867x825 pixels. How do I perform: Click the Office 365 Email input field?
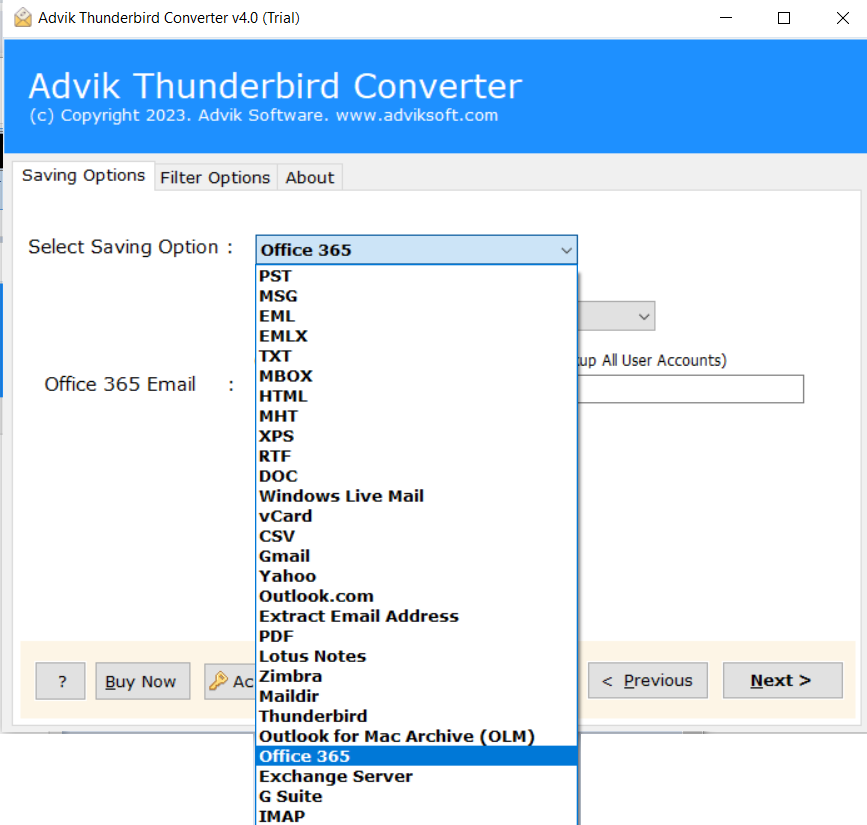691,389
